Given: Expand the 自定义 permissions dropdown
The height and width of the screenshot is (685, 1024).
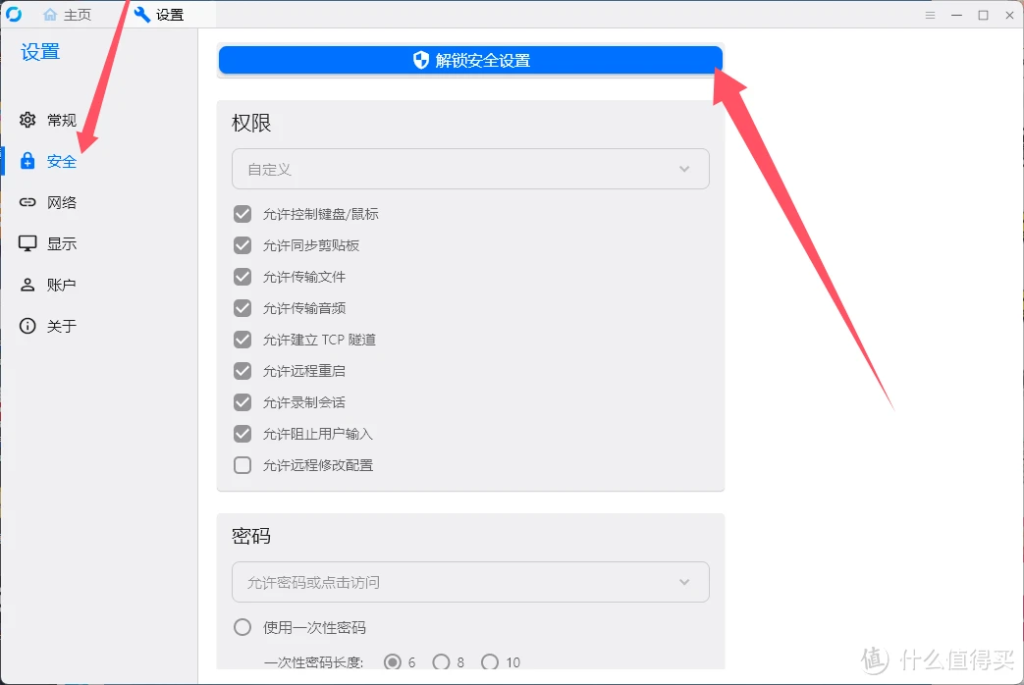Looking at the screenshot, I should pos(470,169).
